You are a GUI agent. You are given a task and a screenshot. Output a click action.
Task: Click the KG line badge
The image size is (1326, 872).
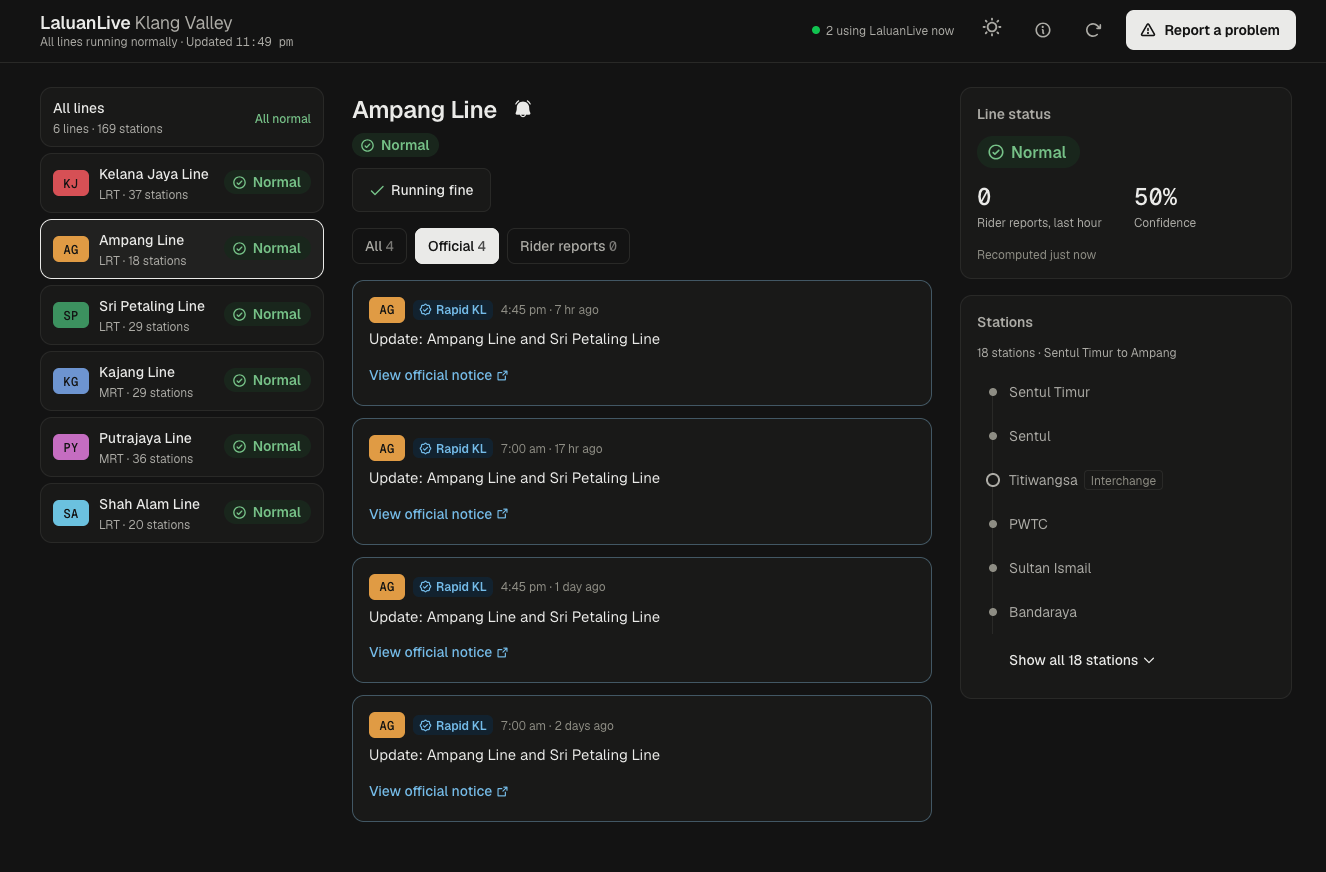(x=71, y=381)
